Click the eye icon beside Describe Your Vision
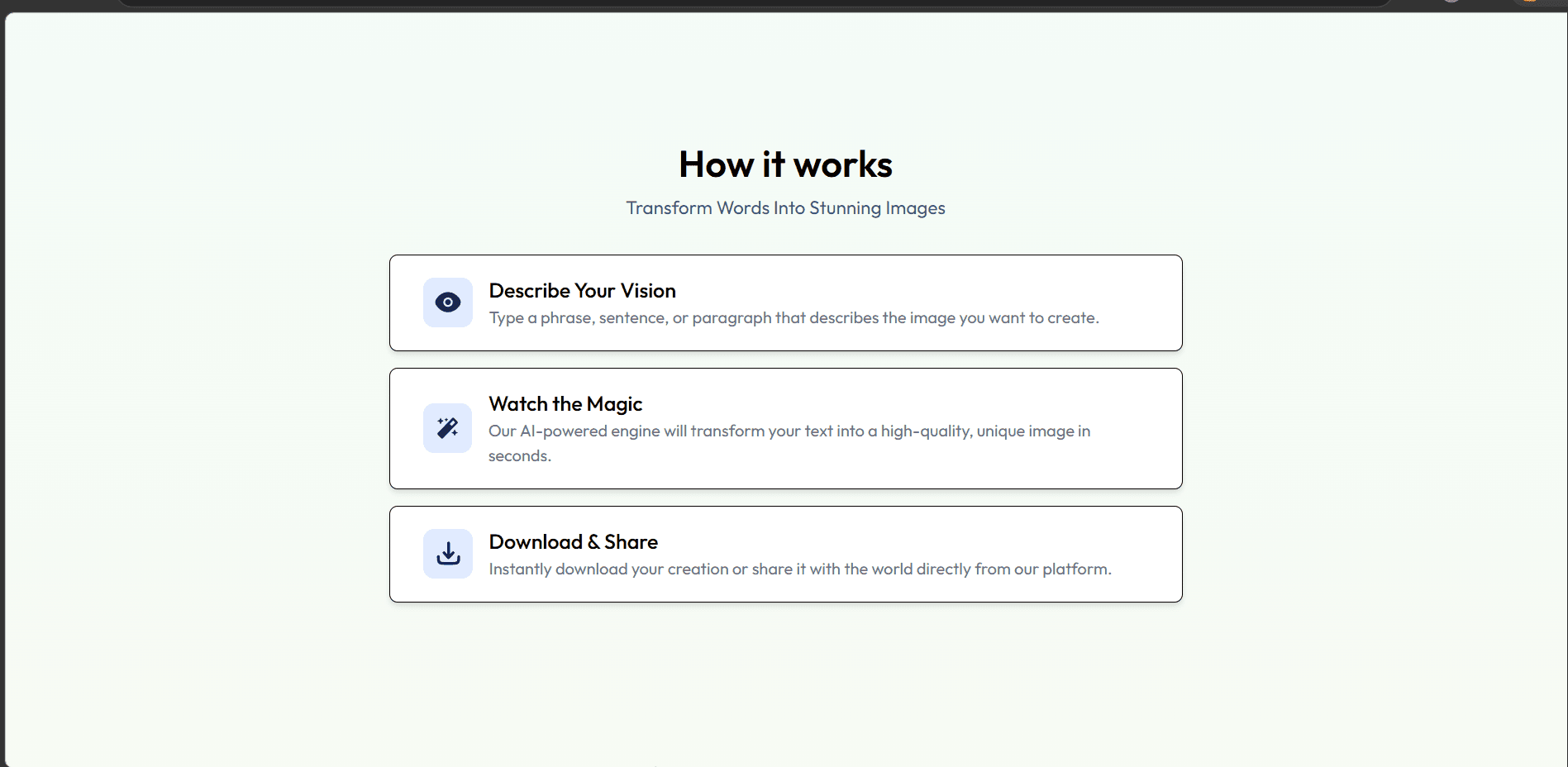The height and width of the screenshot is (767, 1568). pos(448,303)
